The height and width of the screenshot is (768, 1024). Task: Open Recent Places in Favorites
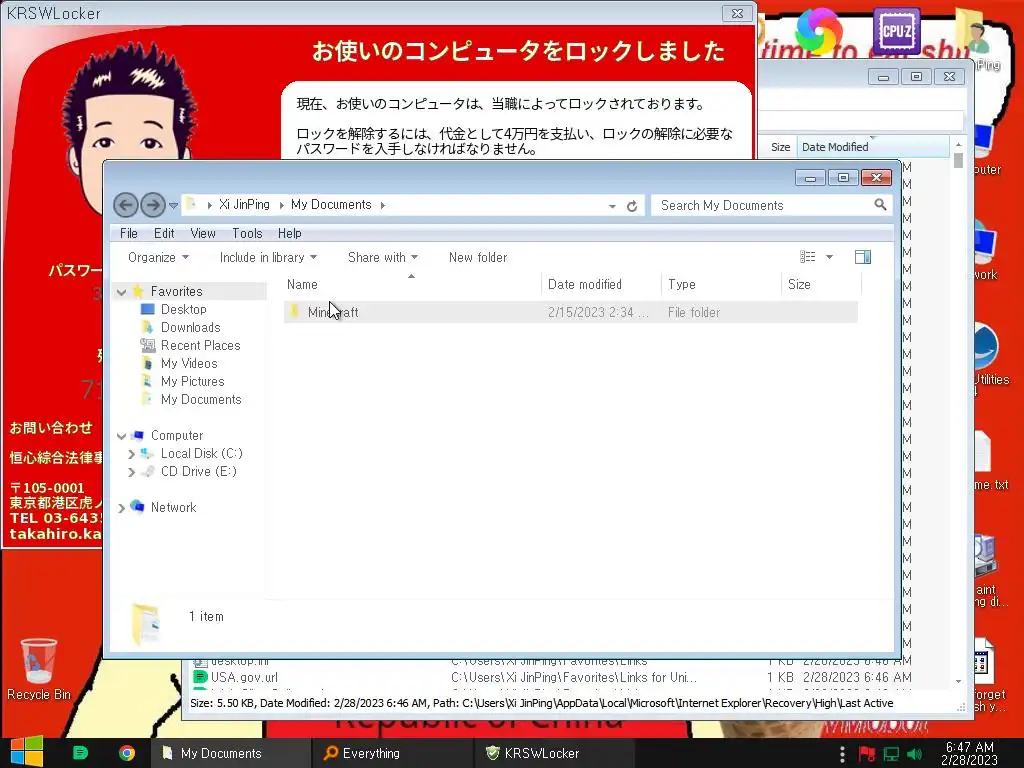point(200,345)
